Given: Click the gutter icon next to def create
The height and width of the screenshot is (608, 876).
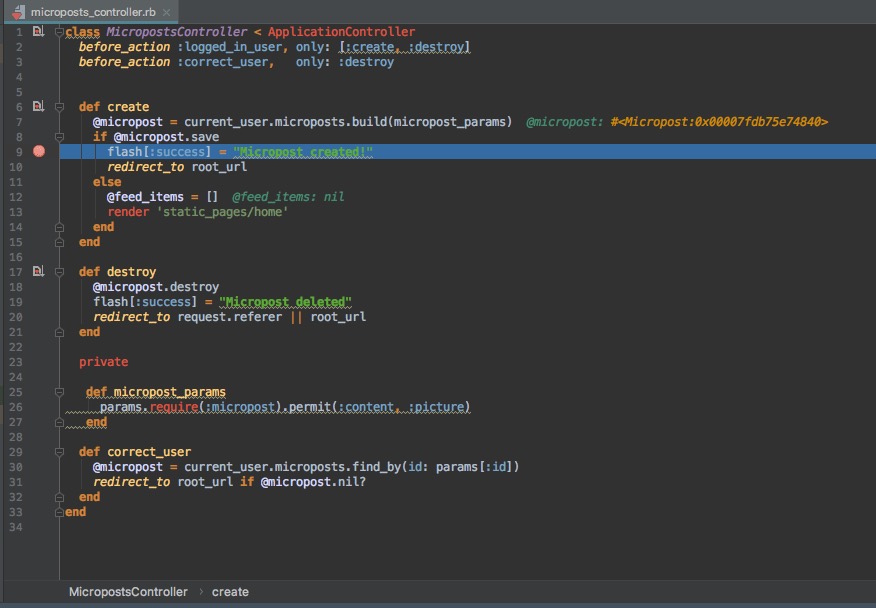Looking at the screenshot, I should point(38,106).
